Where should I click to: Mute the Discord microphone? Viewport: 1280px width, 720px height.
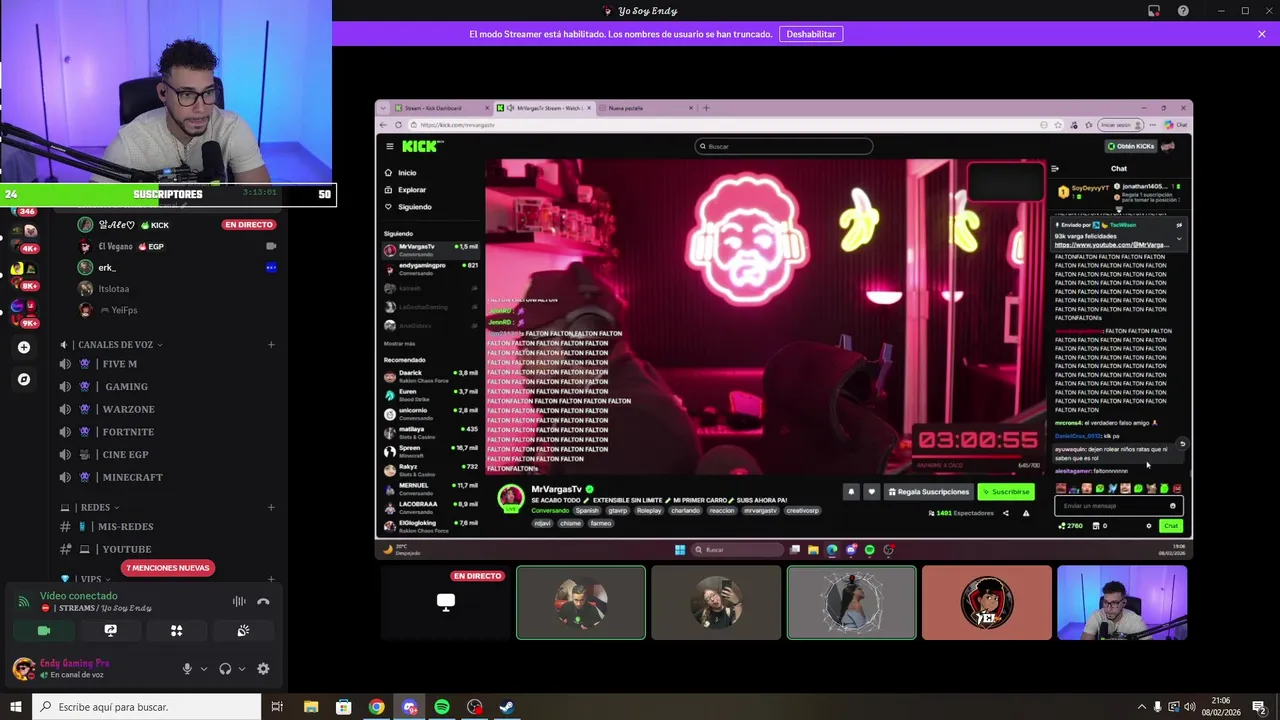click(187, 669)
